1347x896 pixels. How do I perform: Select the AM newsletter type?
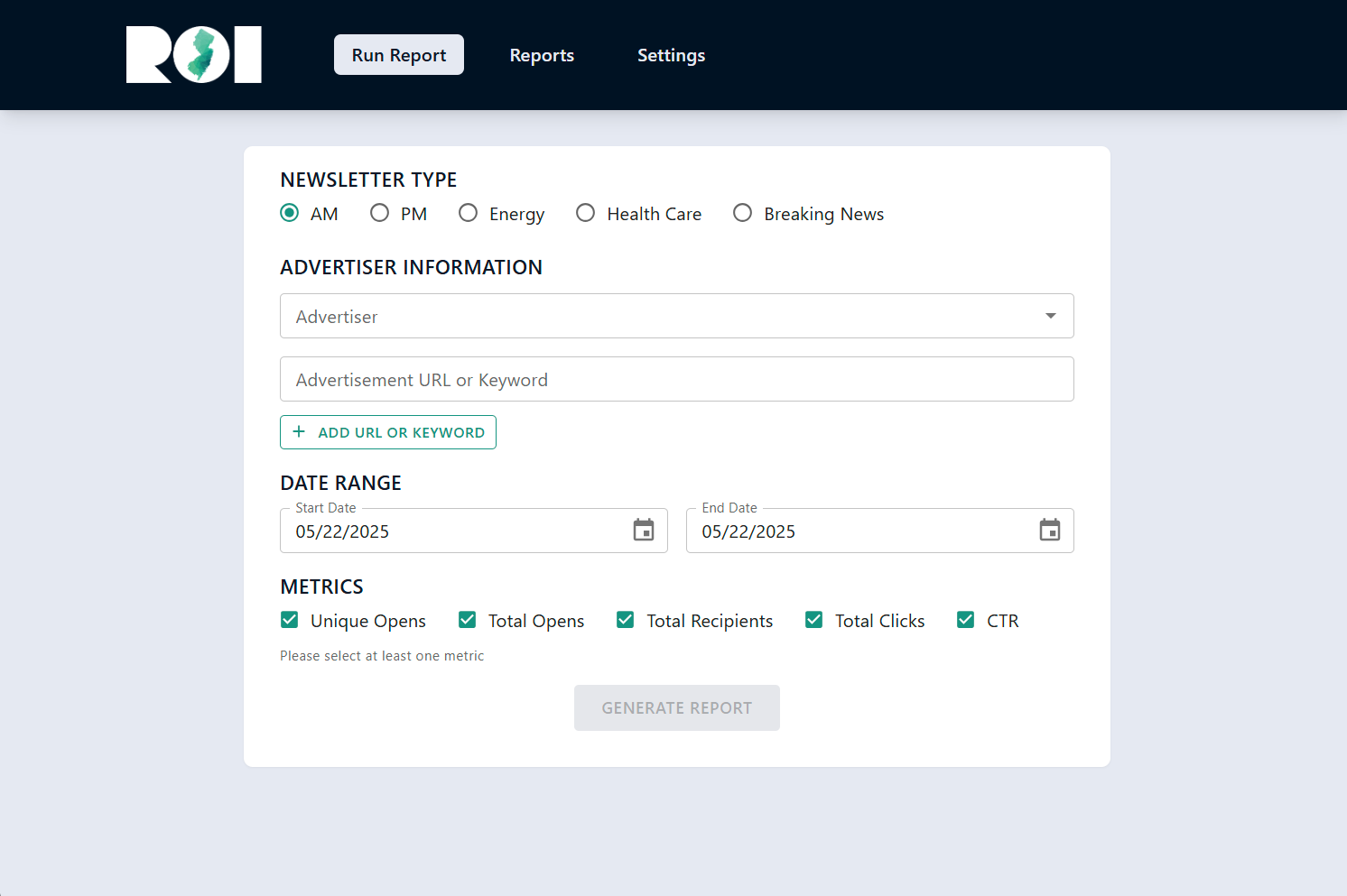pyautogui.click(x=290, y=213)
